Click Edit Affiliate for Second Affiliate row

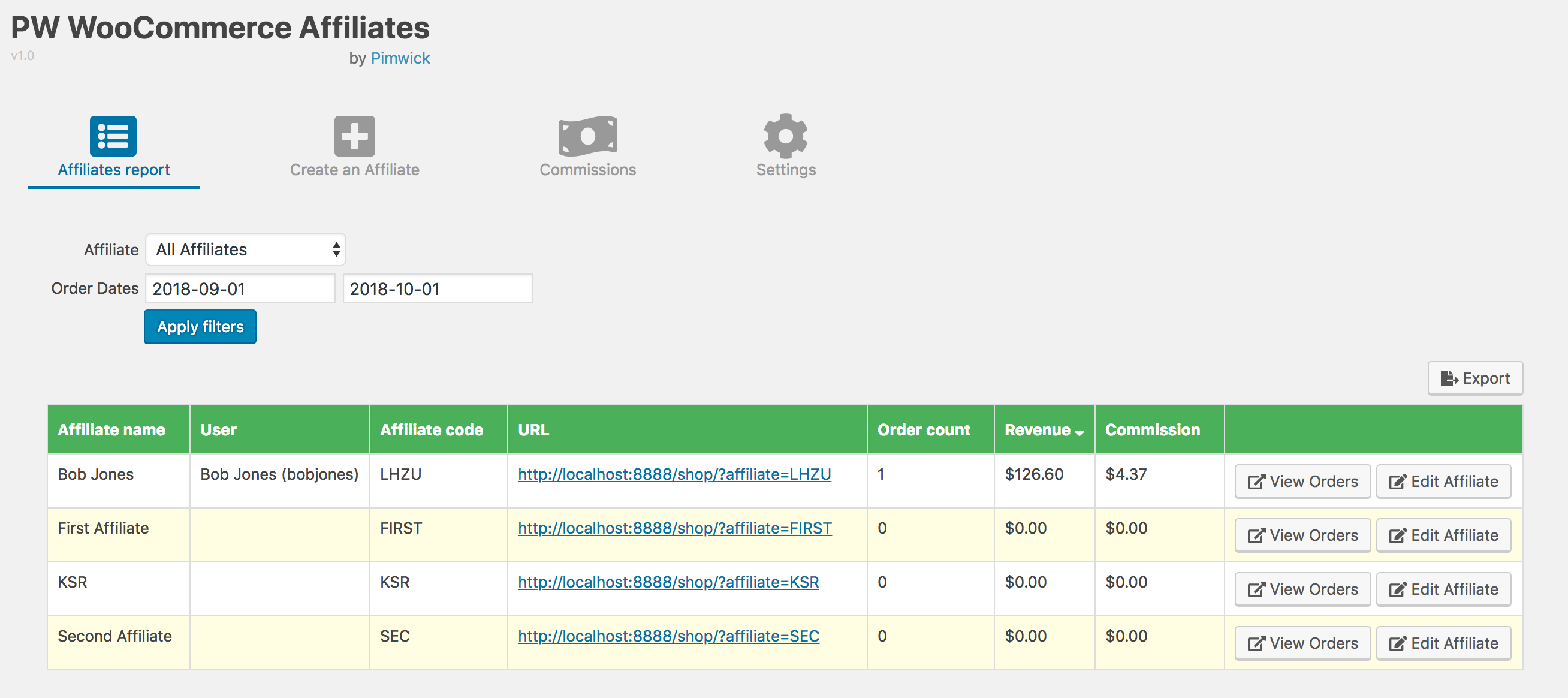(1443, 643)
